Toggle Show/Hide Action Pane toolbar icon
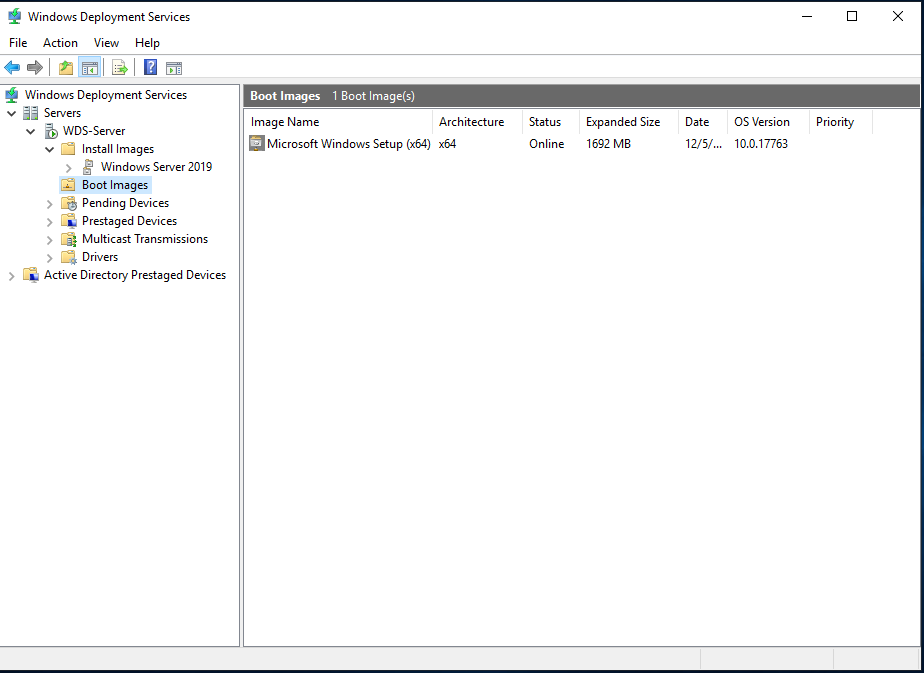 (174, 68)
